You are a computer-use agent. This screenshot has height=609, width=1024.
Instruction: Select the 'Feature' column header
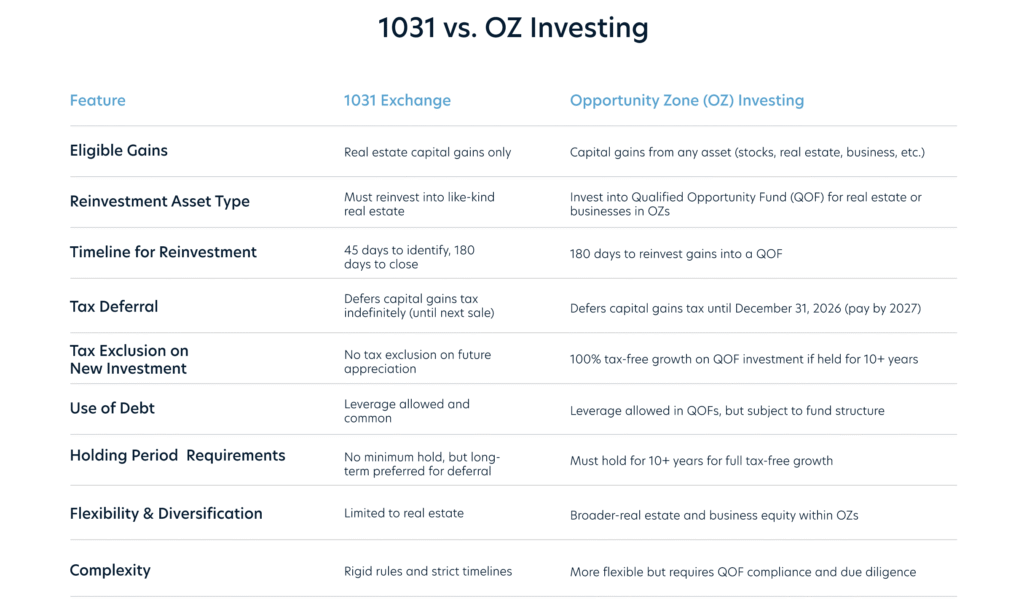97,100
